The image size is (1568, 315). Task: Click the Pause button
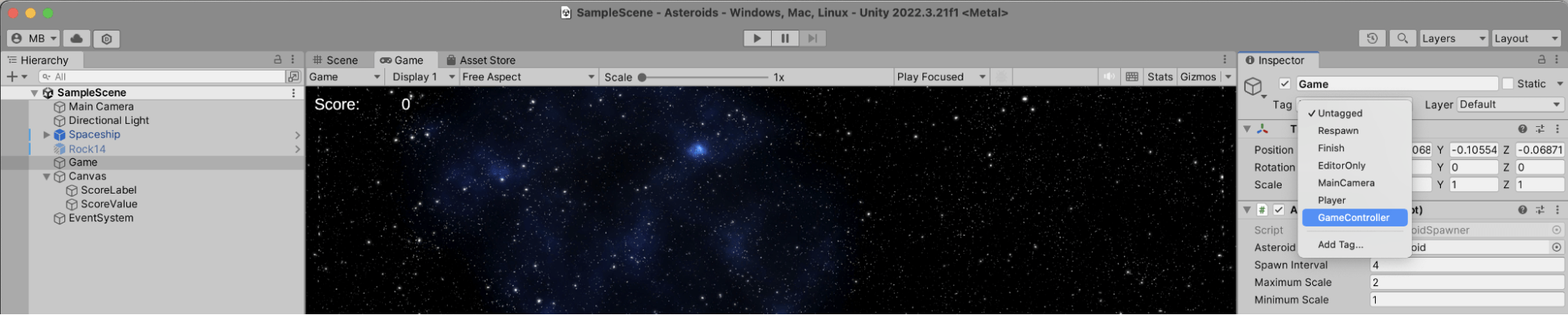click(784, 38)
